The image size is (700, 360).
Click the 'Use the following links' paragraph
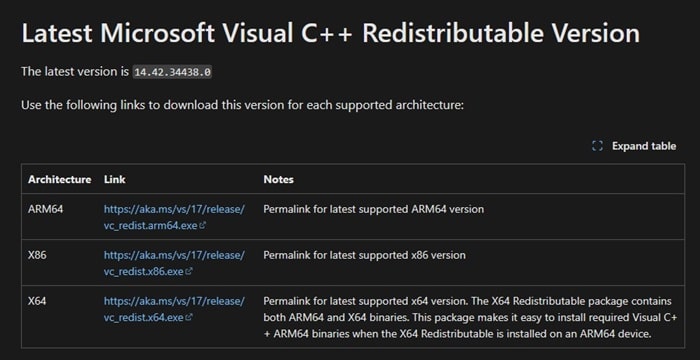pos(243,106)
